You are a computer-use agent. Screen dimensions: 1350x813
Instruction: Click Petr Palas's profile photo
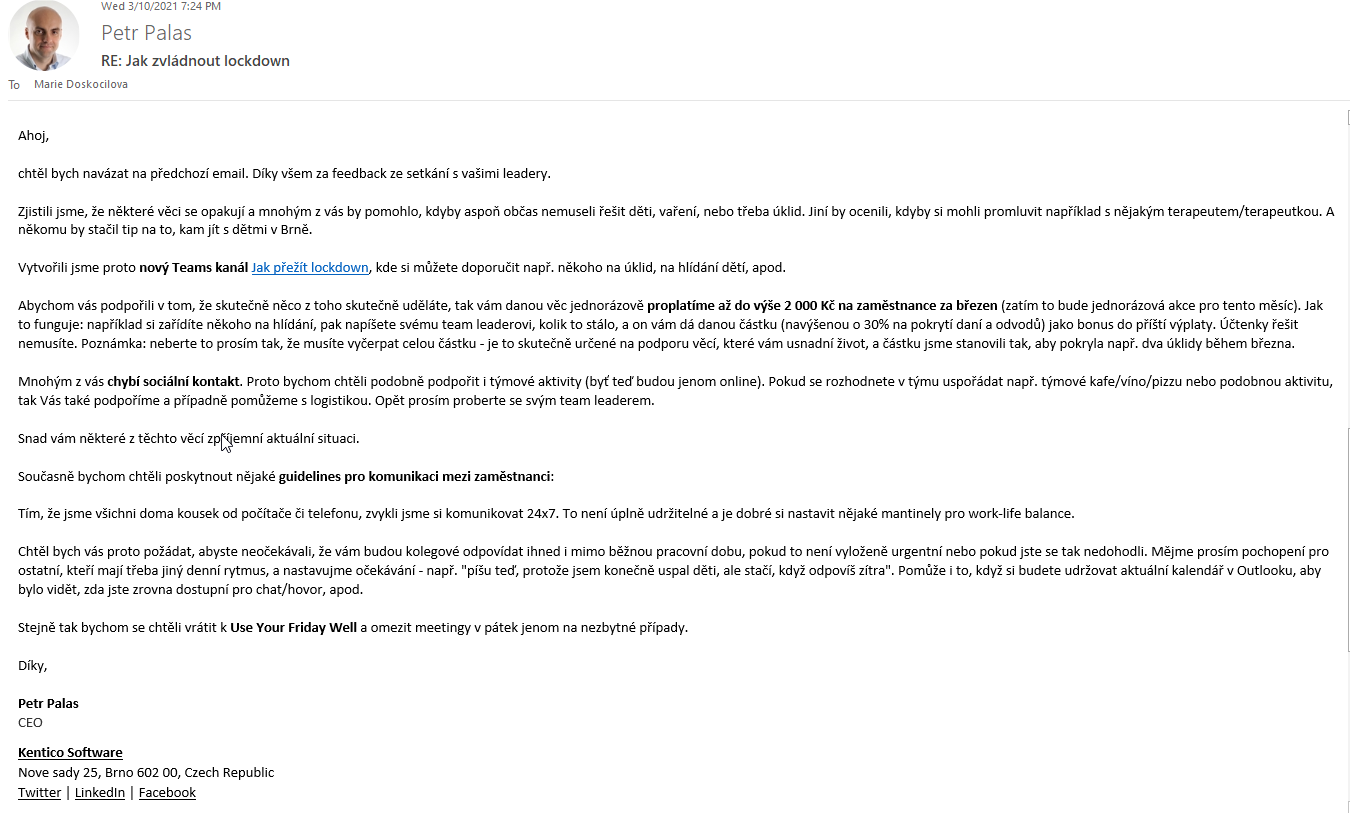point(44,35)
